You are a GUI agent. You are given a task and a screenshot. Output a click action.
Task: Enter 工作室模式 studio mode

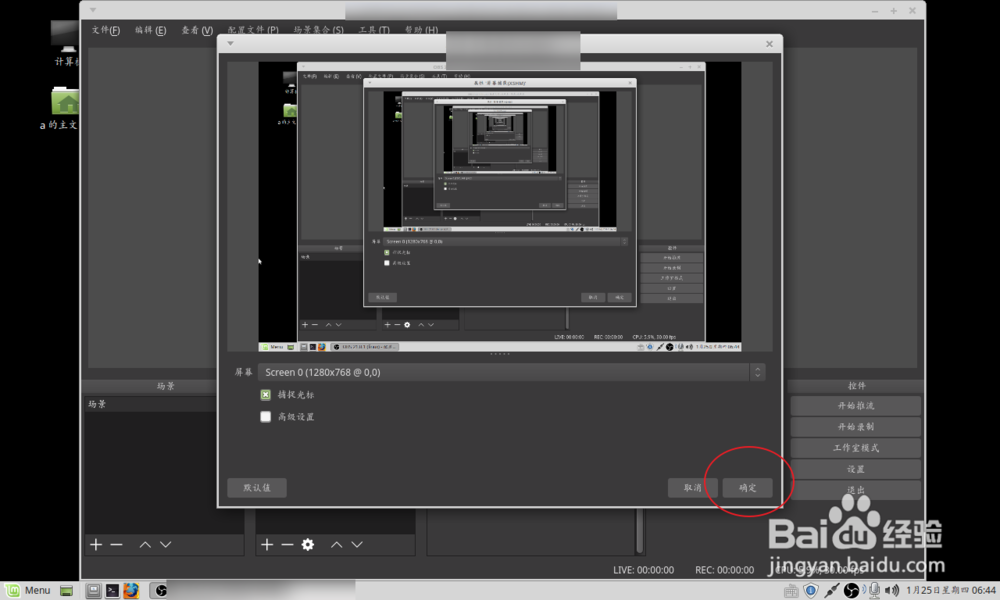pos(855,447)
